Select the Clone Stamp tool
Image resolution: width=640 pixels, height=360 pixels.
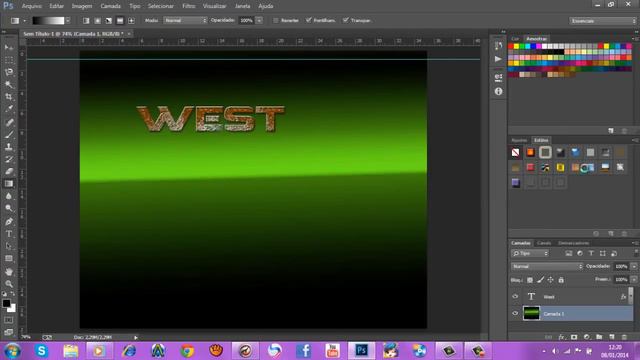(9, 147)
